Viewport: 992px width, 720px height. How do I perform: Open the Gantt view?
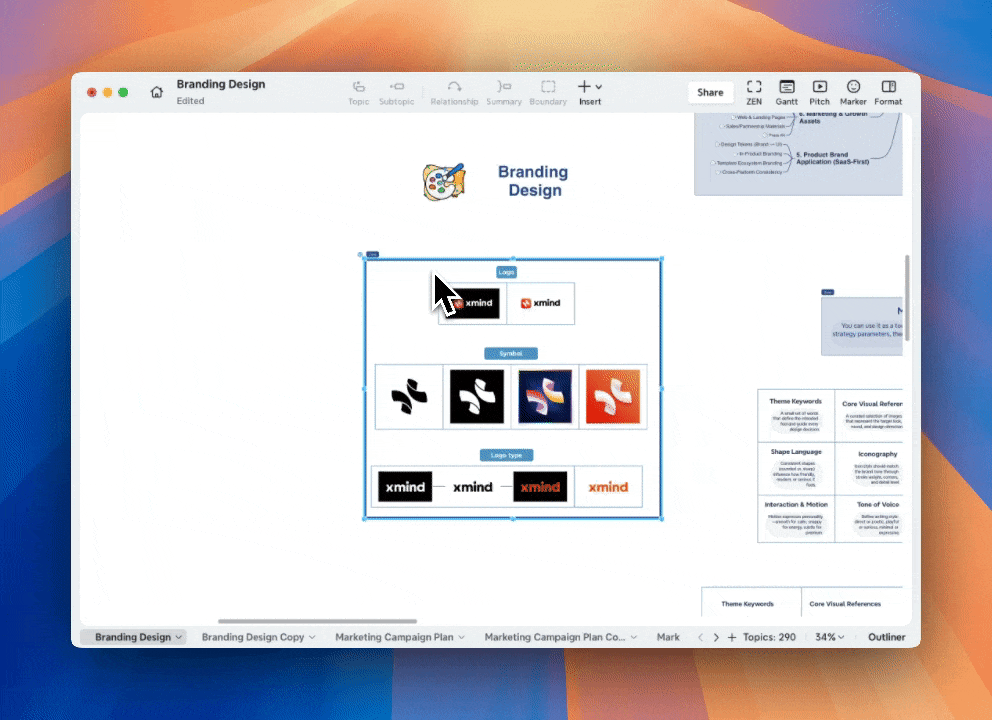pos(786,92)
